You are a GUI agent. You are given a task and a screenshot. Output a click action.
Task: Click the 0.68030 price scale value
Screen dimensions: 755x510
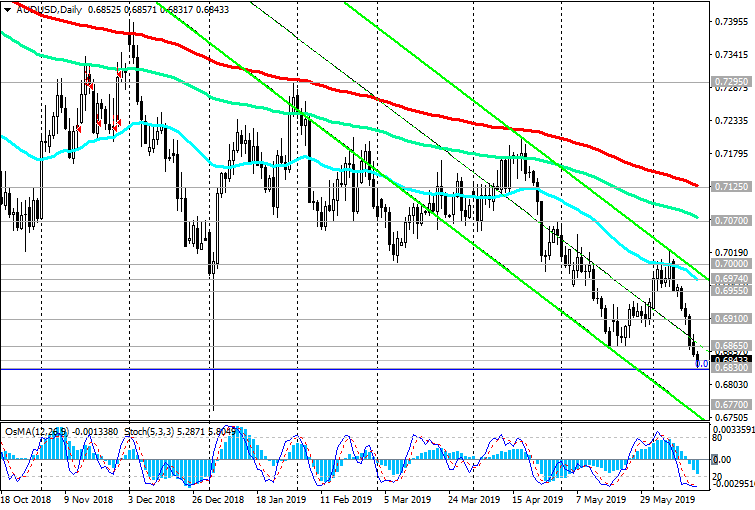(x=732, y=384)
